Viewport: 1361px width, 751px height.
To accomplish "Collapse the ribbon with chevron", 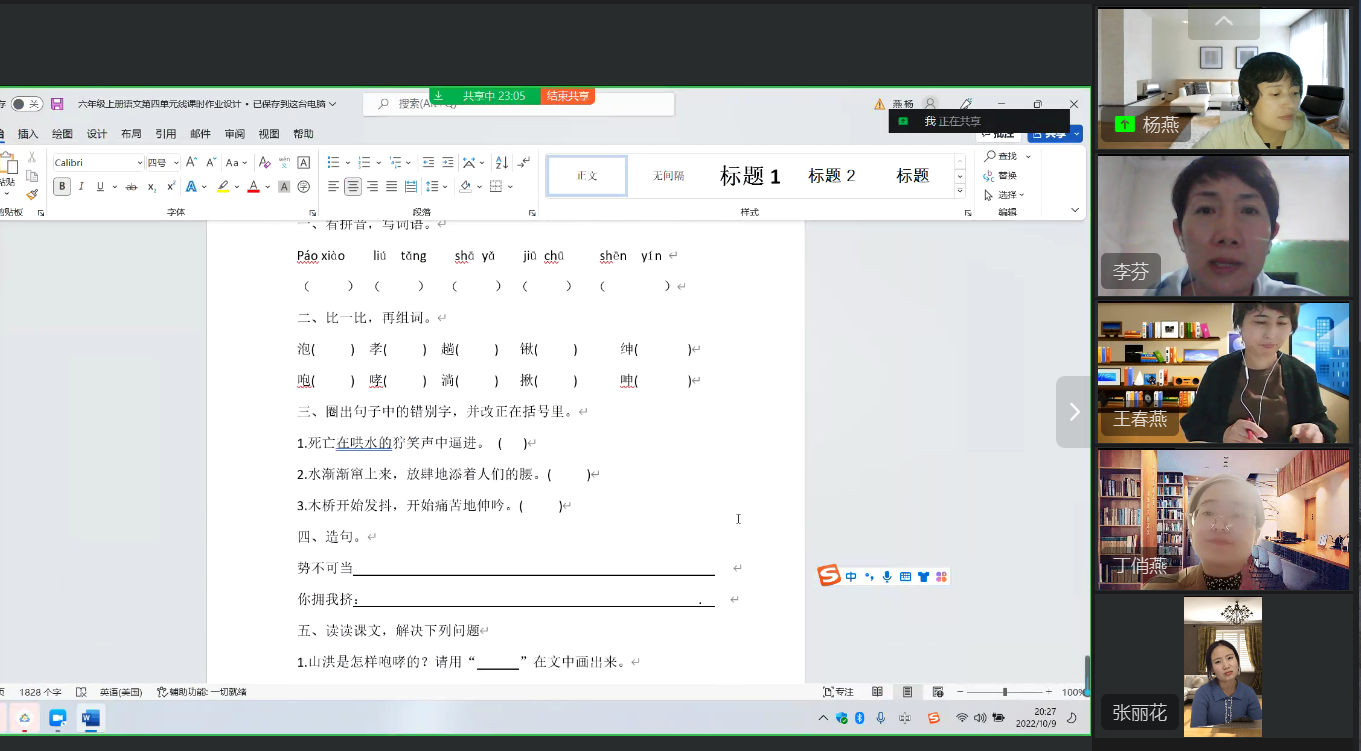I will pyautogui.click(x=1075, y=210).
